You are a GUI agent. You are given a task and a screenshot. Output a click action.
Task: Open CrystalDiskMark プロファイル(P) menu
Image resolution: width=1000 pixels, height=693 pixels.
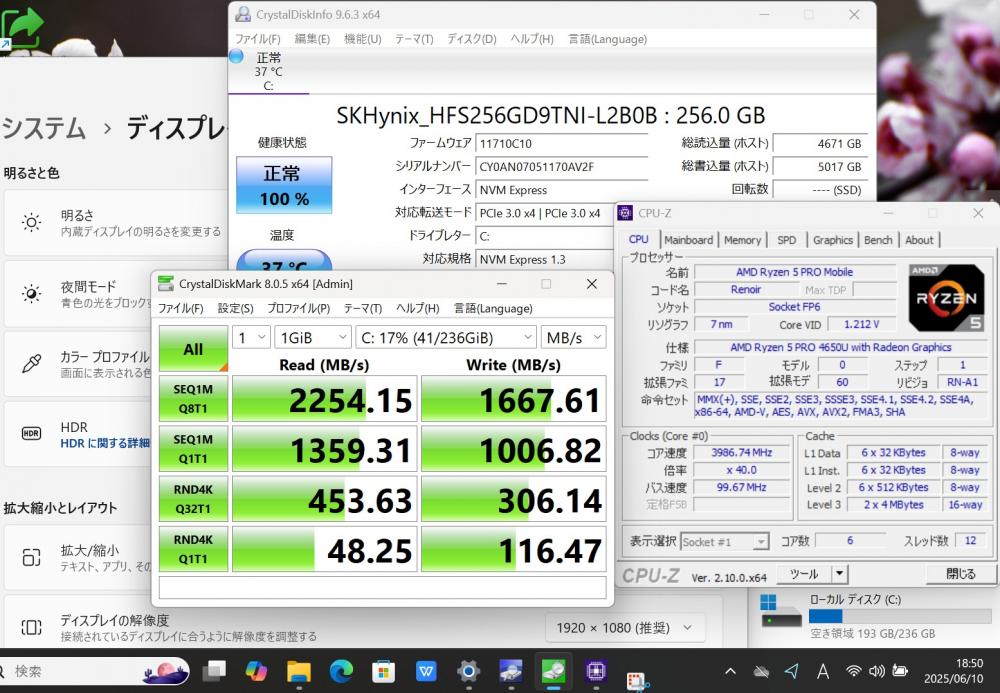[x=298, y=308]
